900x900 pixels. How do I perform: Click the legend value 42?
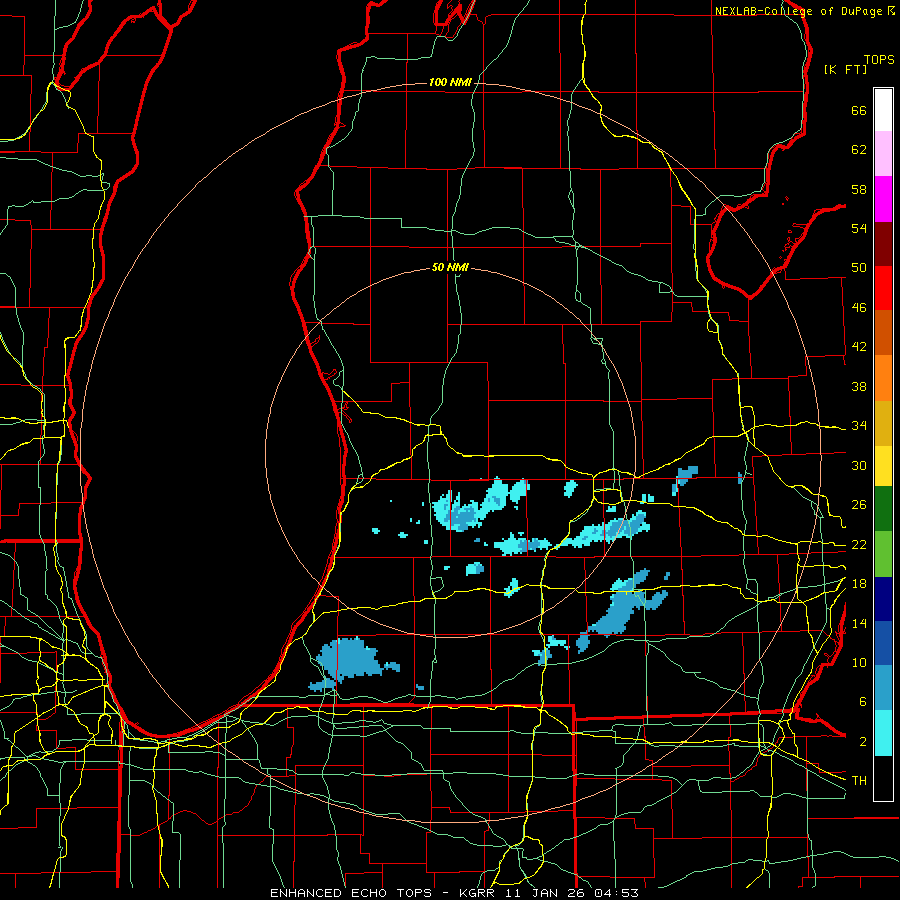(x=859, y=347)
